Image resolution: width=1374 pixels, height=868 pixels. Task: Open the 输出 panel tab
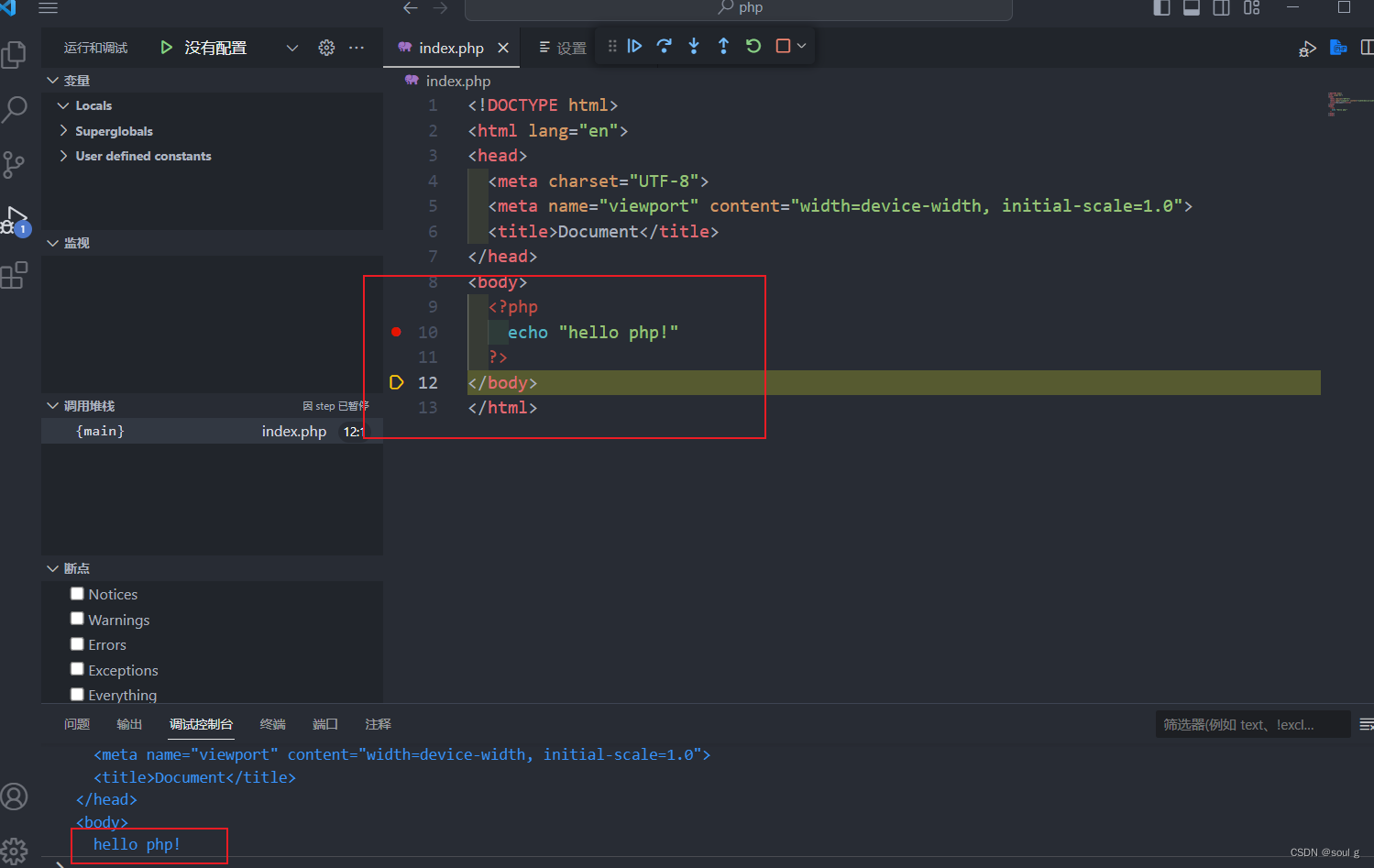[129, 724]
